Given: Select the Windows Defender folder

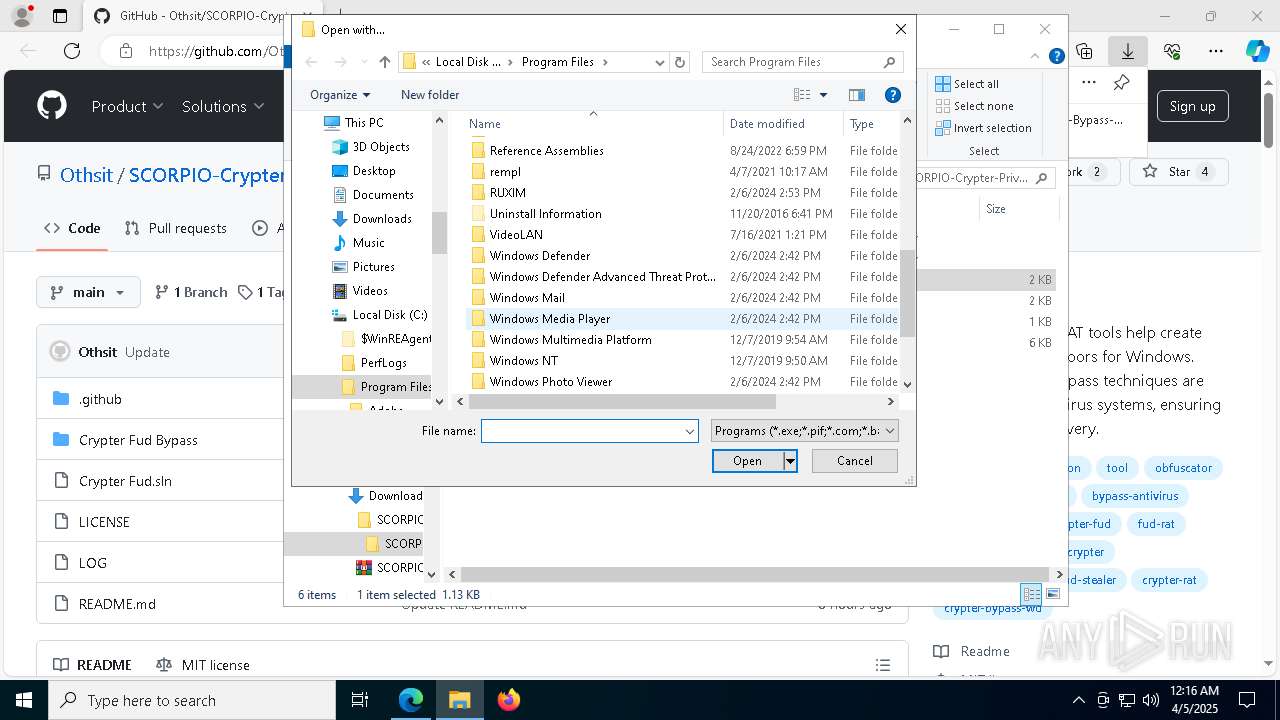Looking at the screenshot, I should [540, 256].
